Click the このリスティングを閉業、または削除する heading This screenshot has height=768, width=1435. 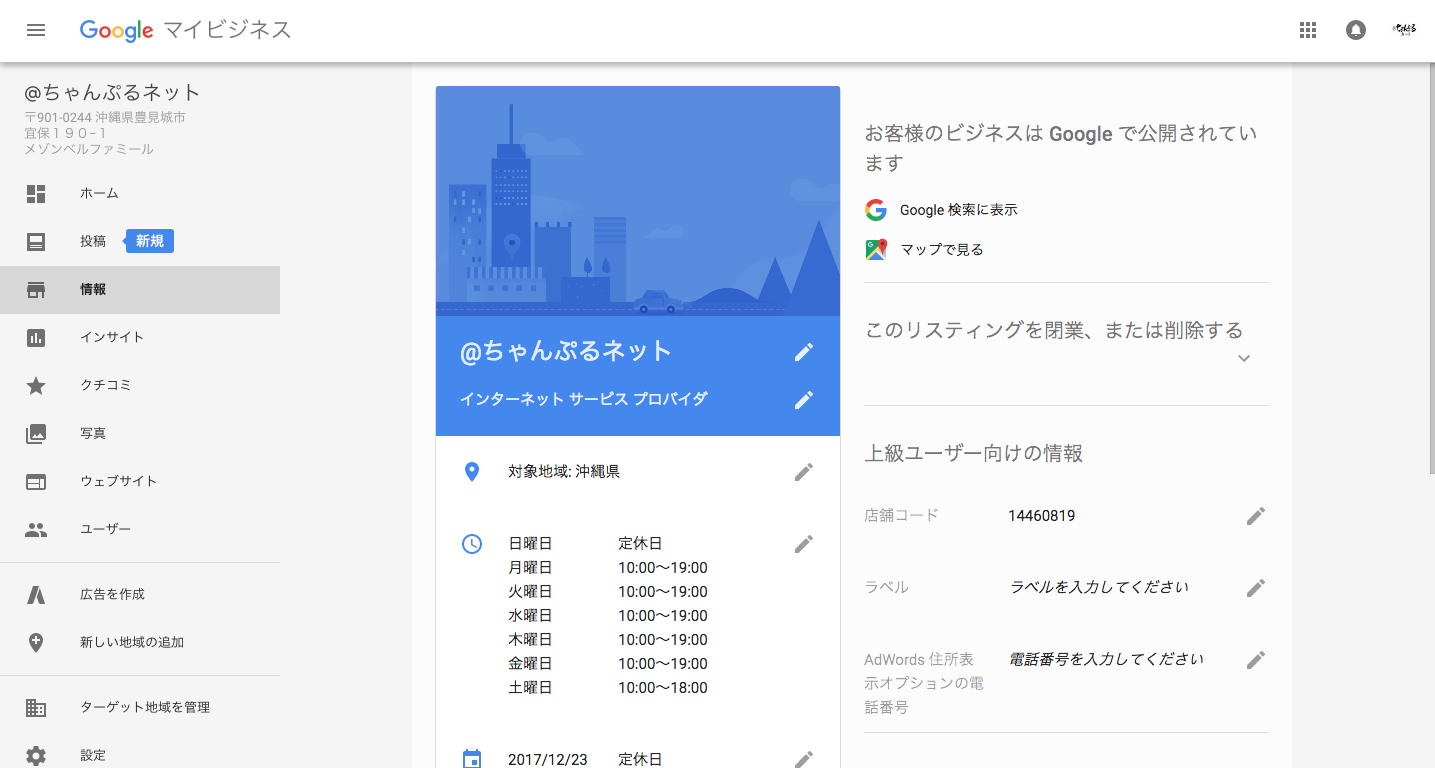point(1054,330)
